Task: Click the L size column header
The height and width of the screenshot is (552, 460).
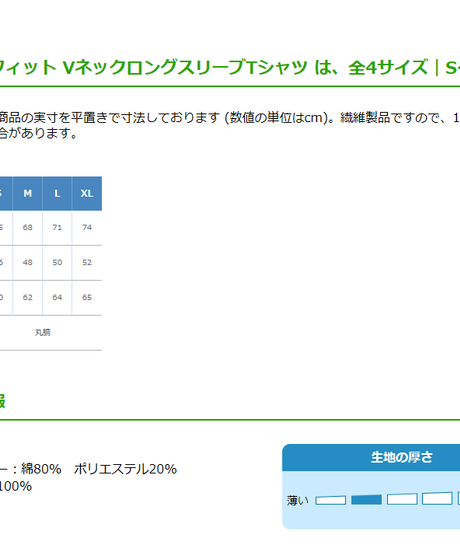Action: pos(57,193)
